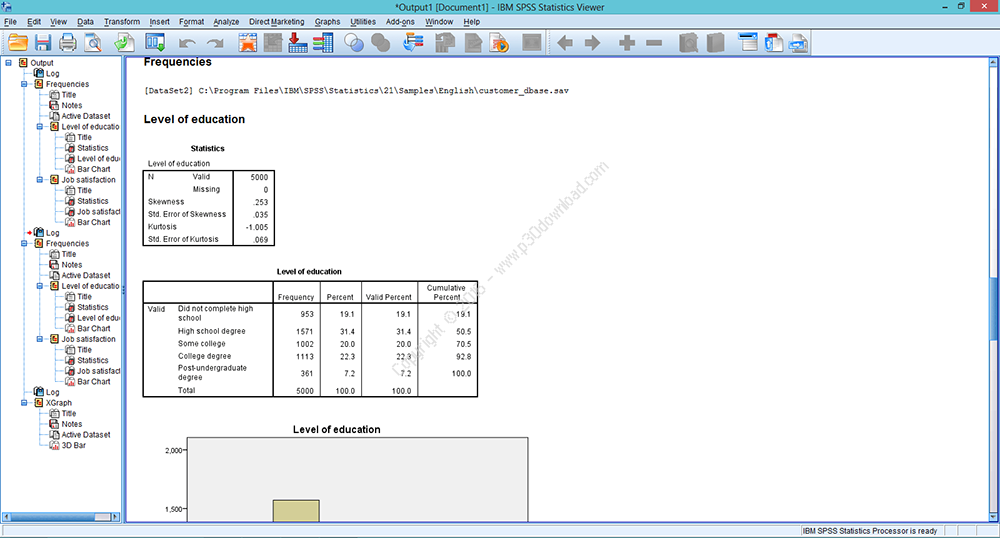Click the Redo arrow icon
This screenshot has width=1000, height=538.
coord(215,43)
